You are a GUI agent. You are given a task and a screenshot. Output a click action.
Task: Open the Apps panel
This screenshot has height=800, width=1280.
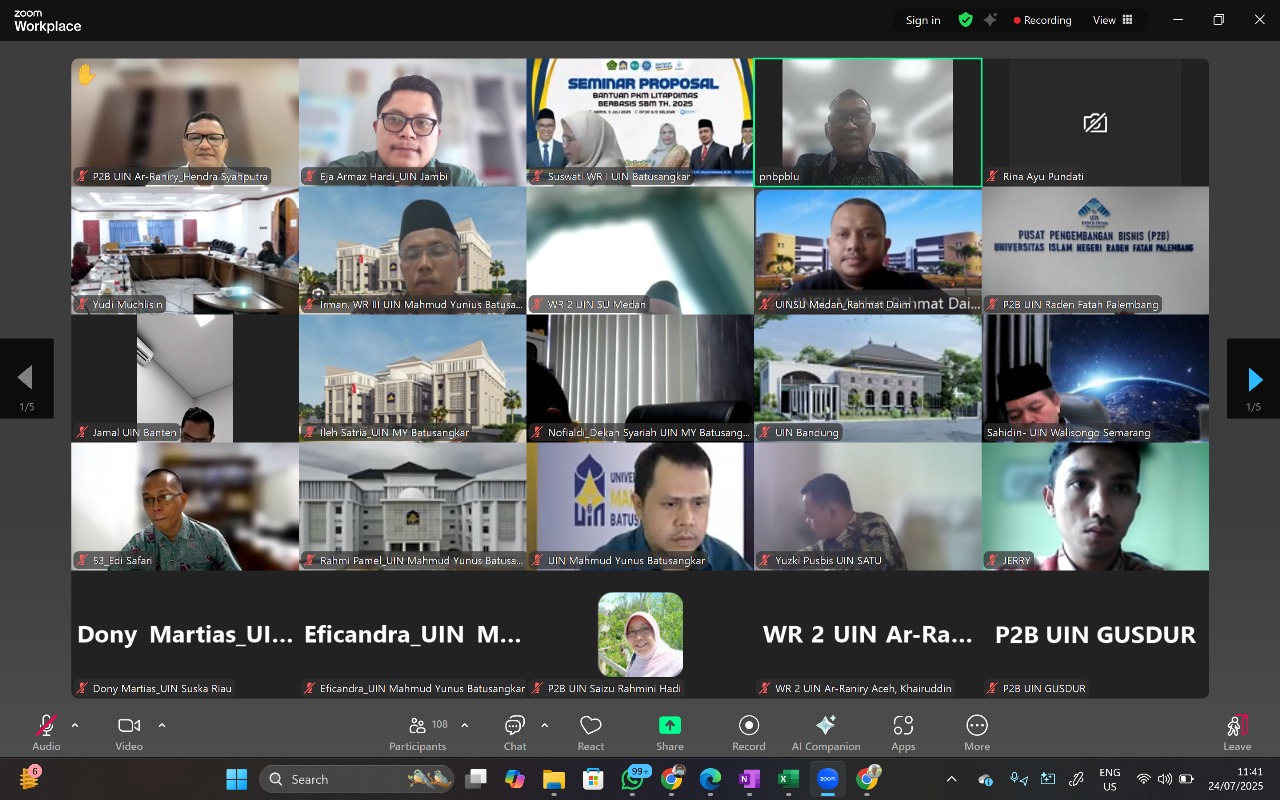tap(903, 732)
